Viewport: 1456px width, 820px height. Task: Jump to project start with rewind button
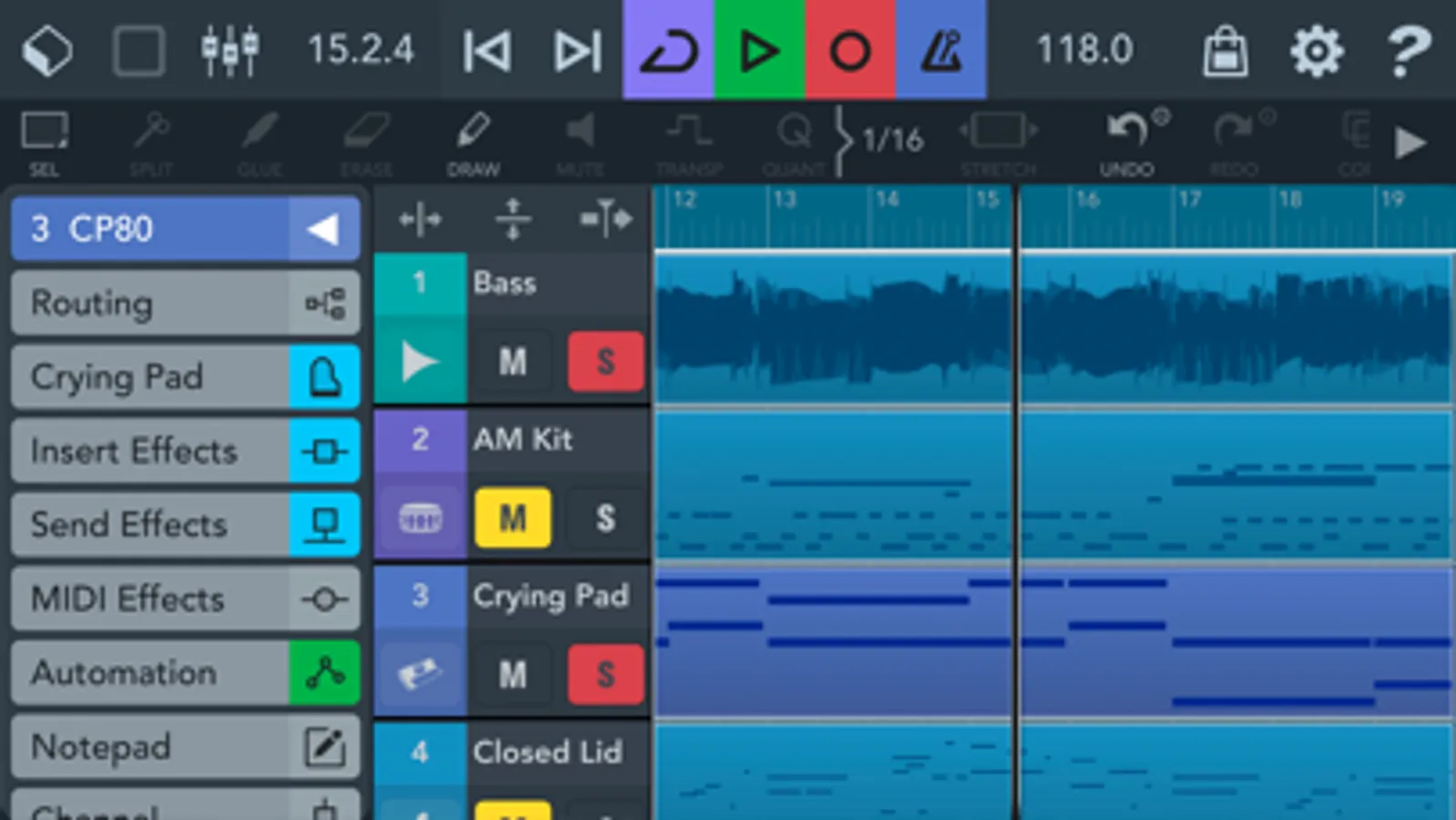tap(486, 50)
